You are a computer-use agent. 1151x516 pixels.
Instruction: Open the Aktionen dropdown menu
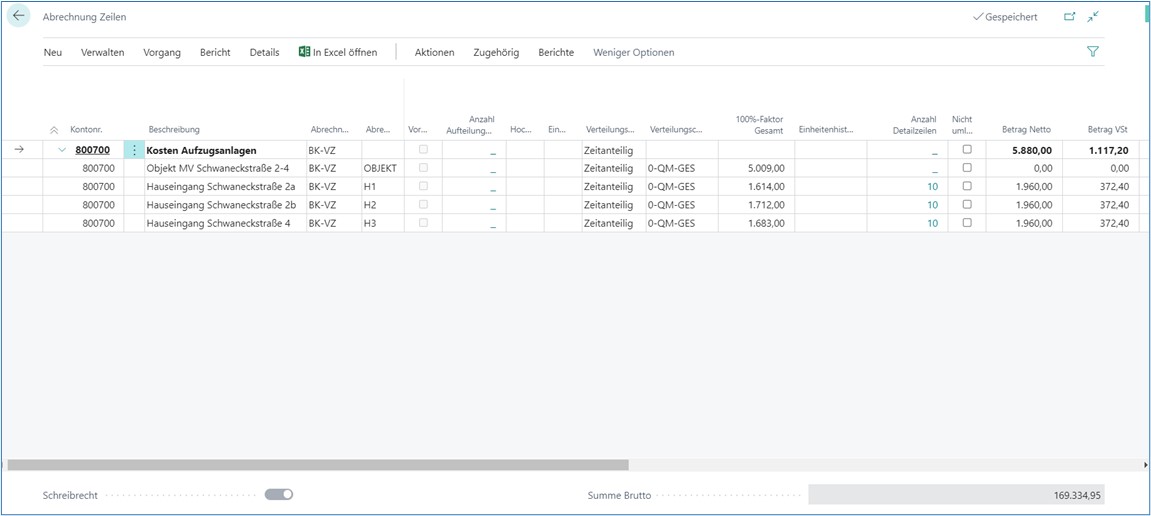434,52
